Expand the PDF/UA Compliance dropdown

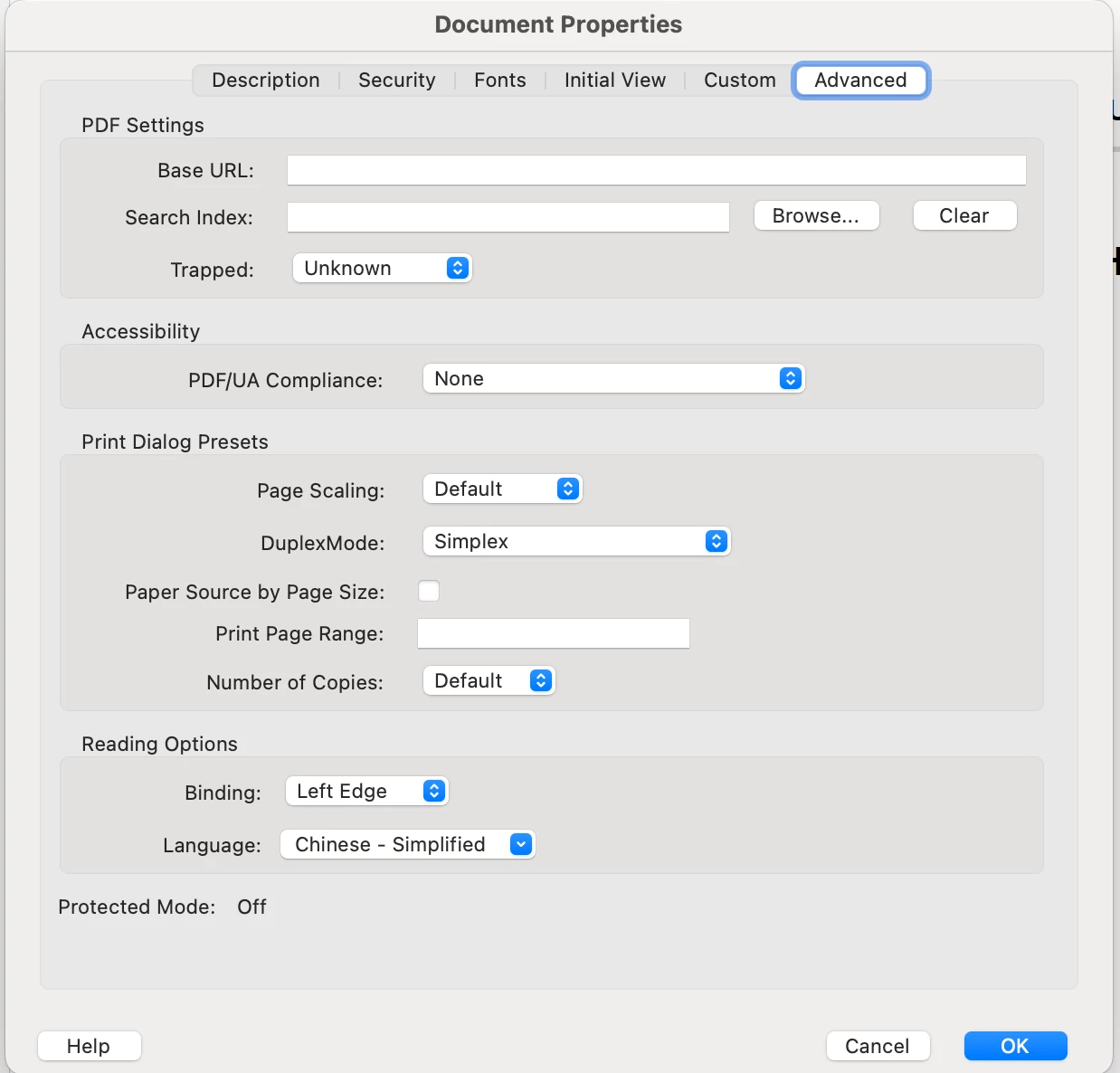coord(612,379)
